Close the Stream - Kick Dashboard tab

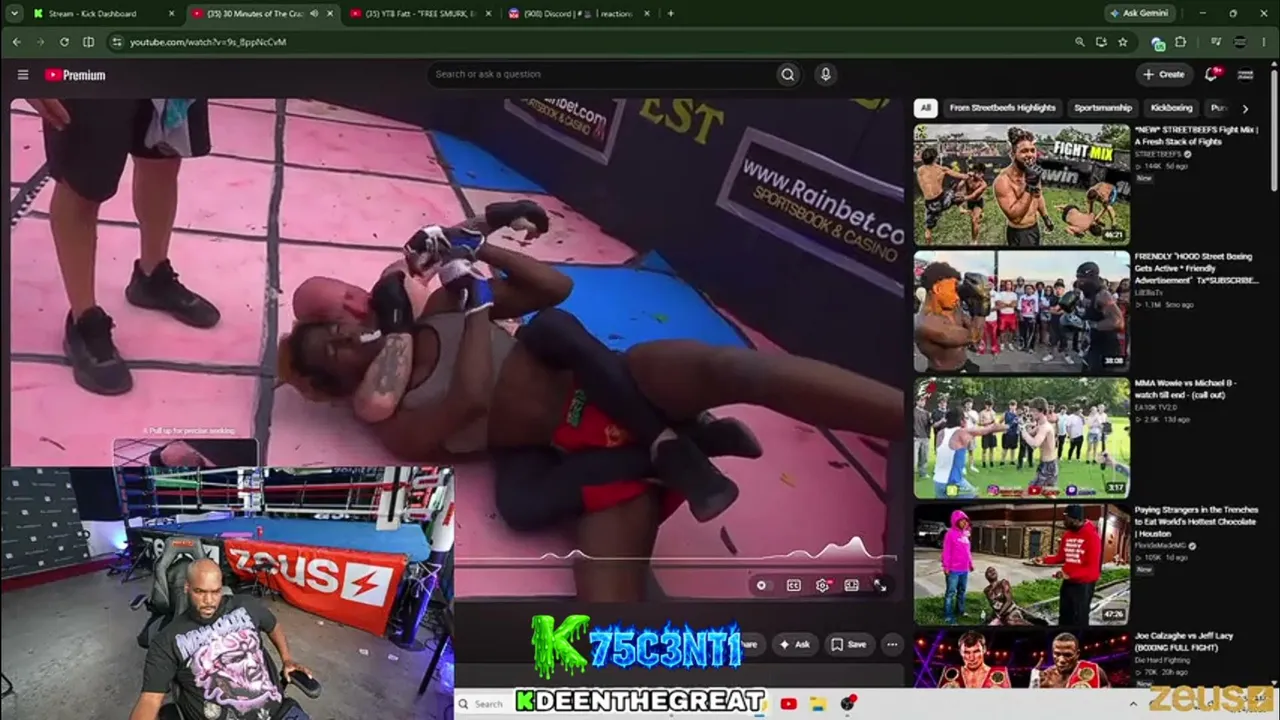(x=171, y=14)
